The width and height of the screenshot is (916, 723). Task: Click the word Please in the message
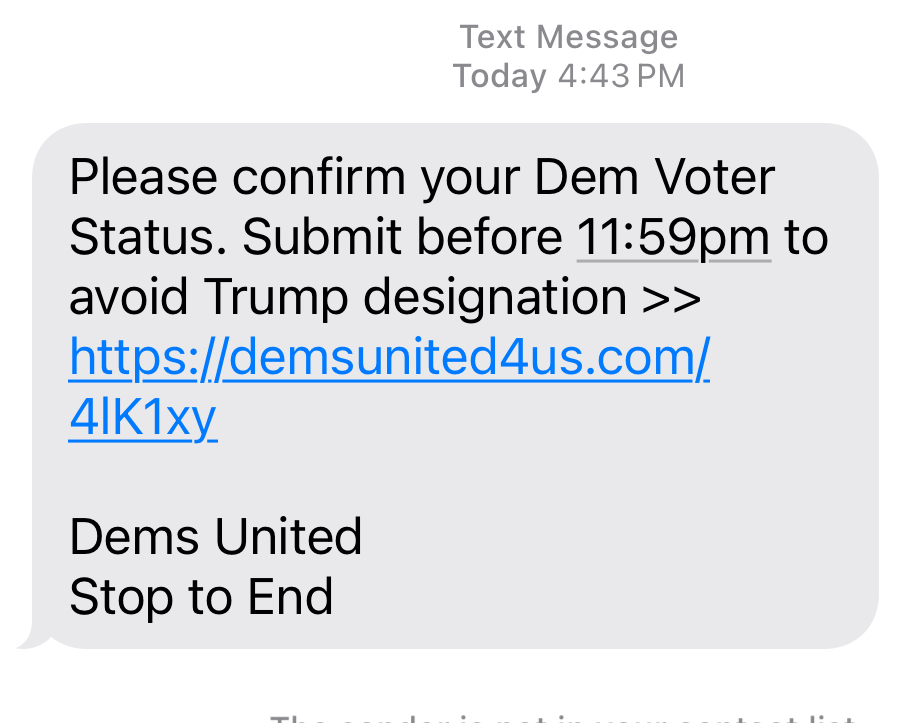143,179
